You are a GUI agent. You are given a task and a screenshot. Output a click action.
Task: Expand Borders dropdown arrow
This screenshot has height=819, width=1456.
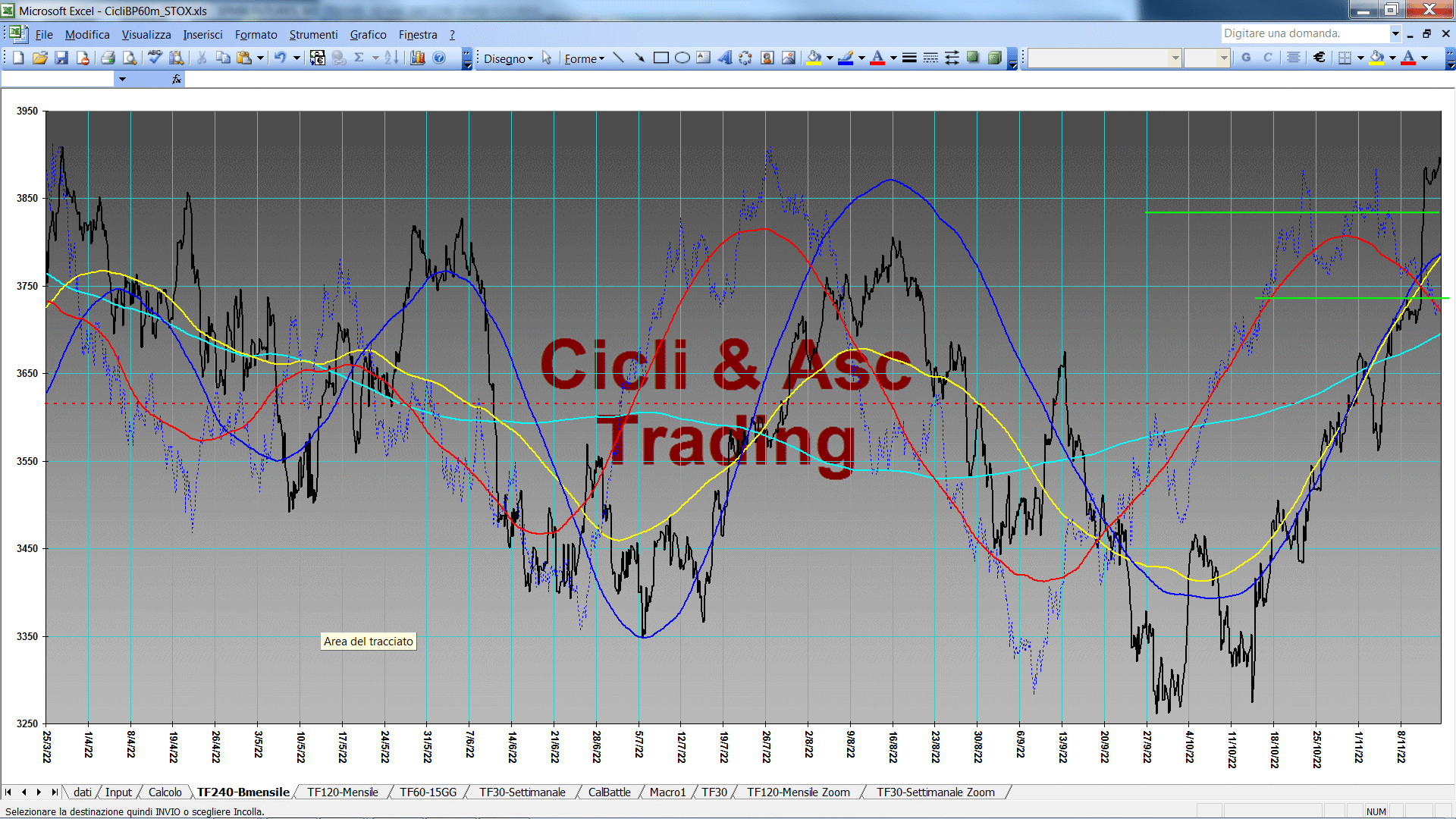[1360, 58]
